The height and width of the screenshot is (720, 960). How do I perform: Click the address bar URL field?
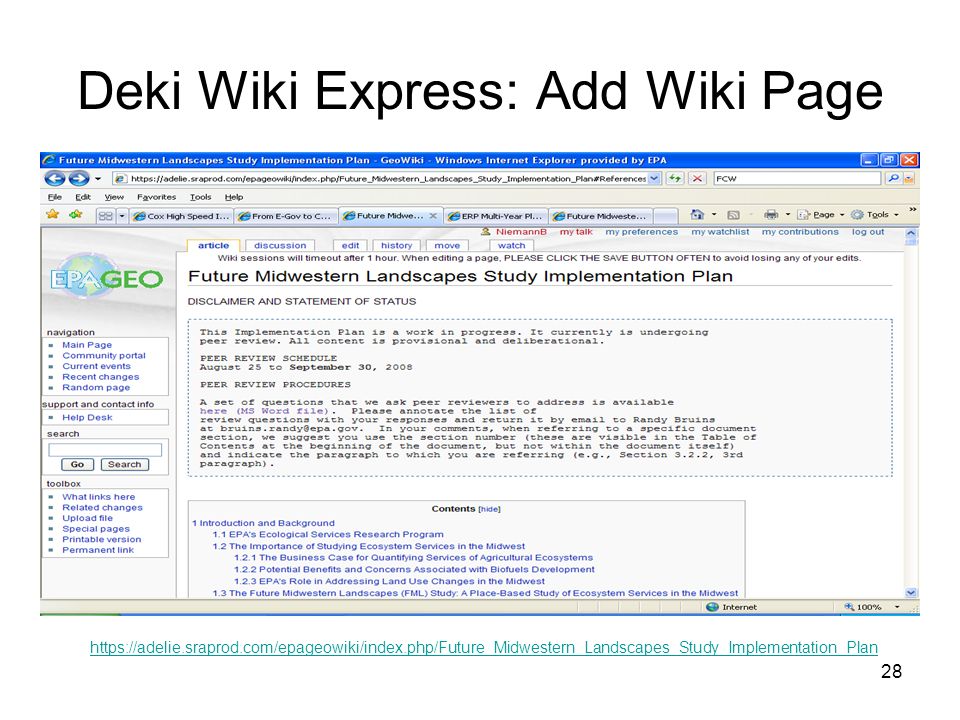coord(381,179)
